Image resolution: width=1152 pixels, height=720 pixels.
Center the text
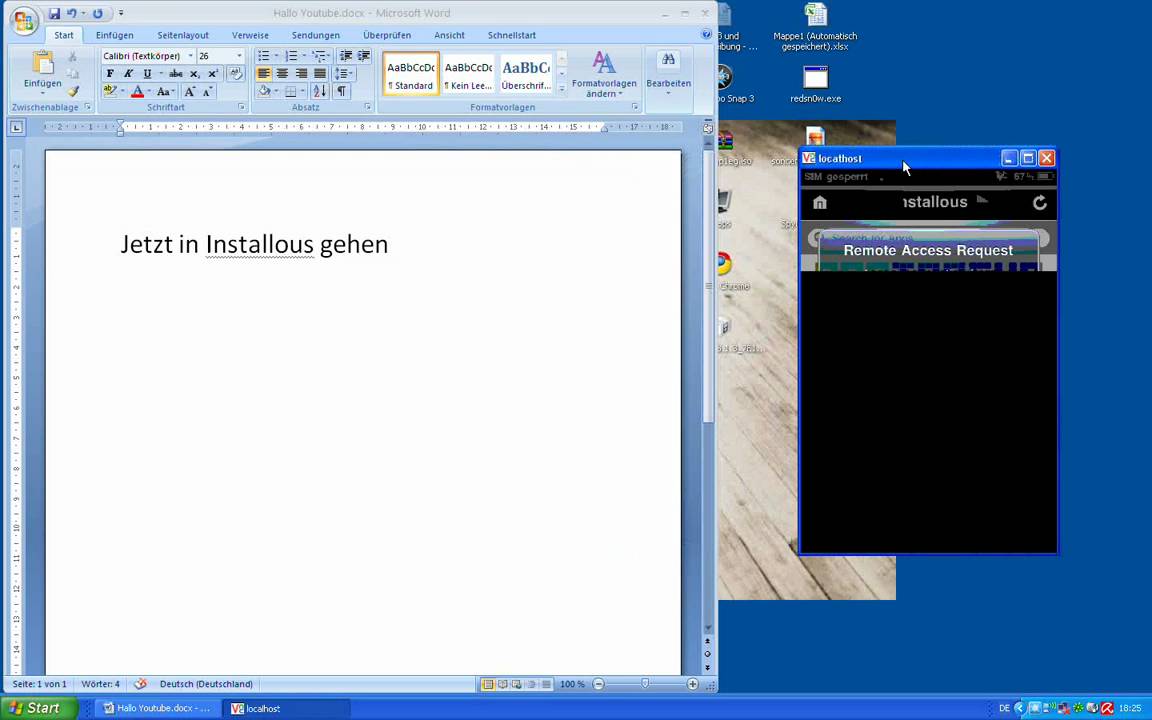282,73
